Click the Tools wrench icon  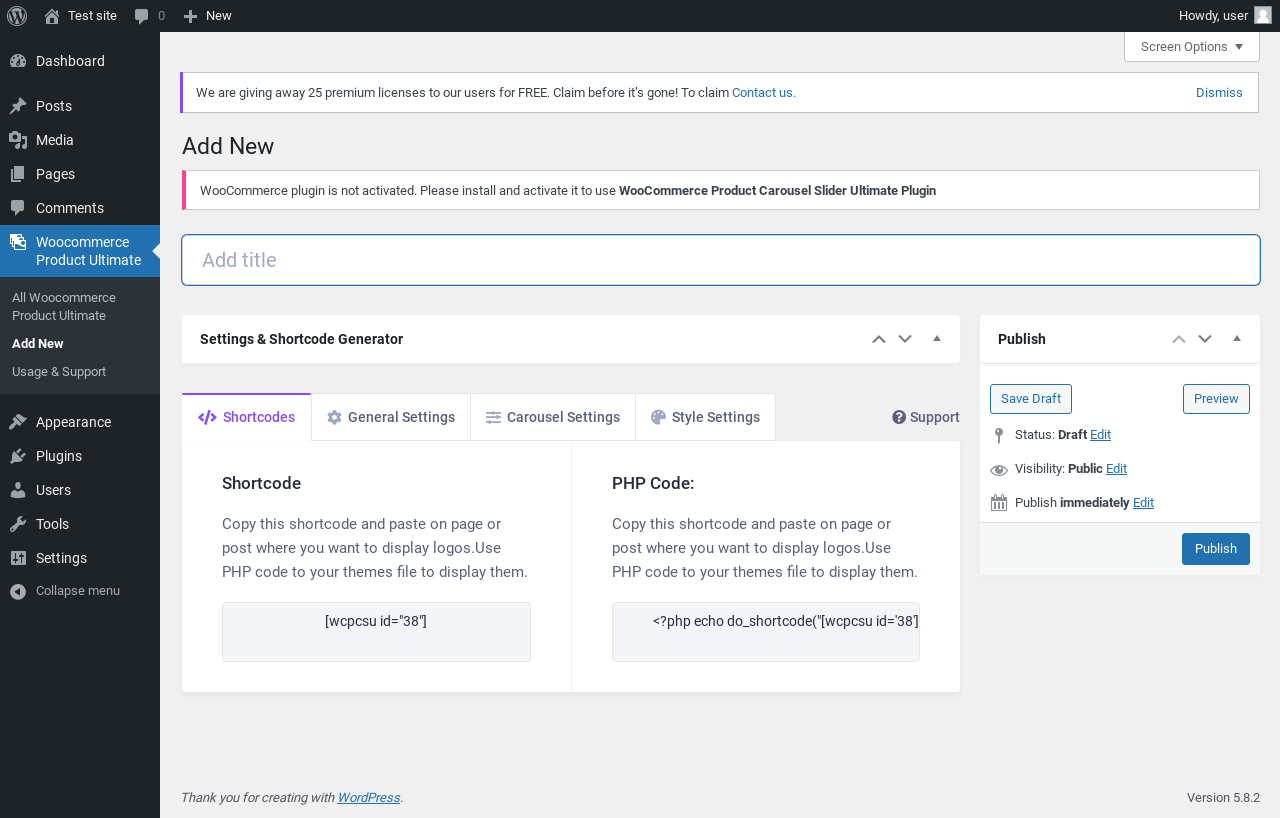click(x=18, y=524)
